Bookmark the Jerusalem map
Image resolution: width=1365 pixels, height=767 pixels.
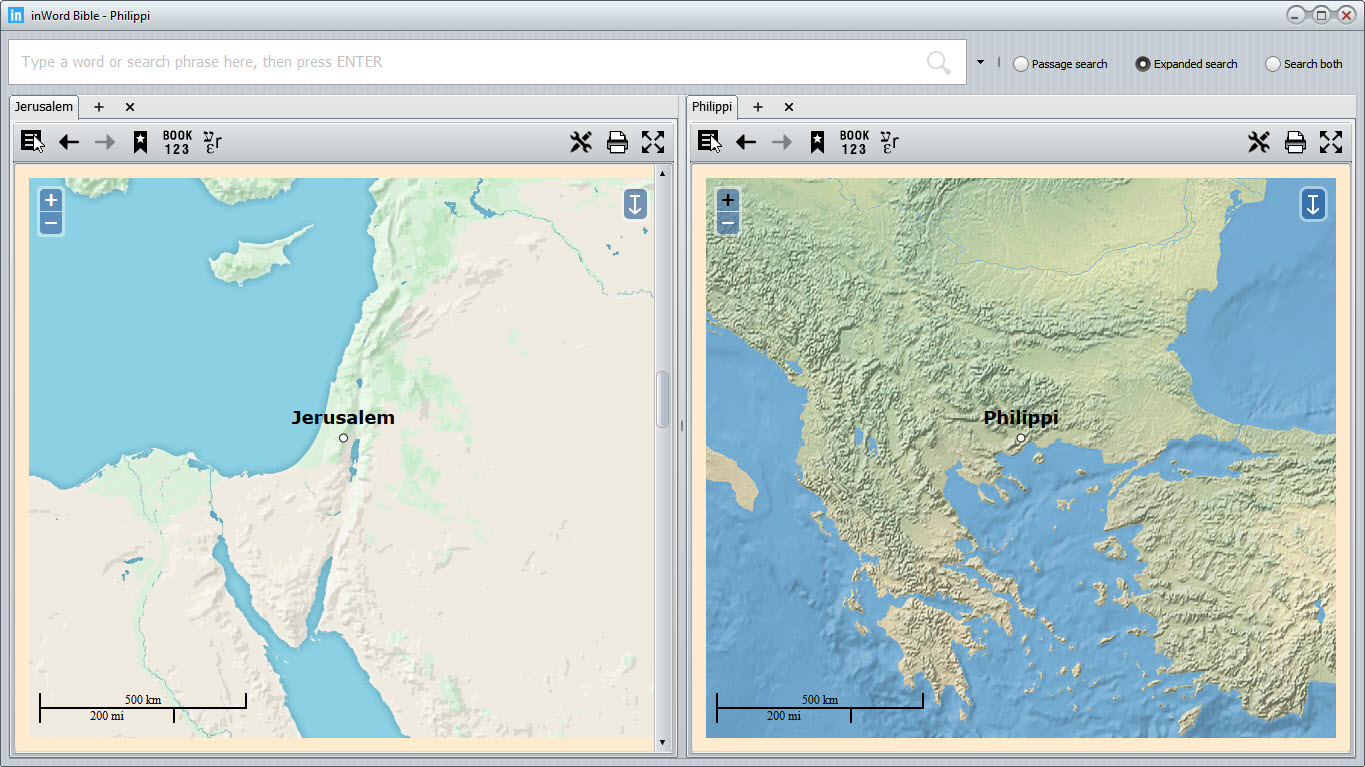coord(140,142)
